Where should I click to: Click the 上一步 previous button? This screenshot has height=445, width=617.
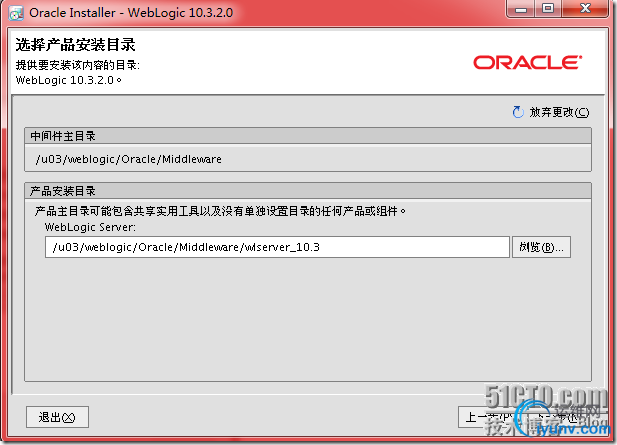coord(490,417)
